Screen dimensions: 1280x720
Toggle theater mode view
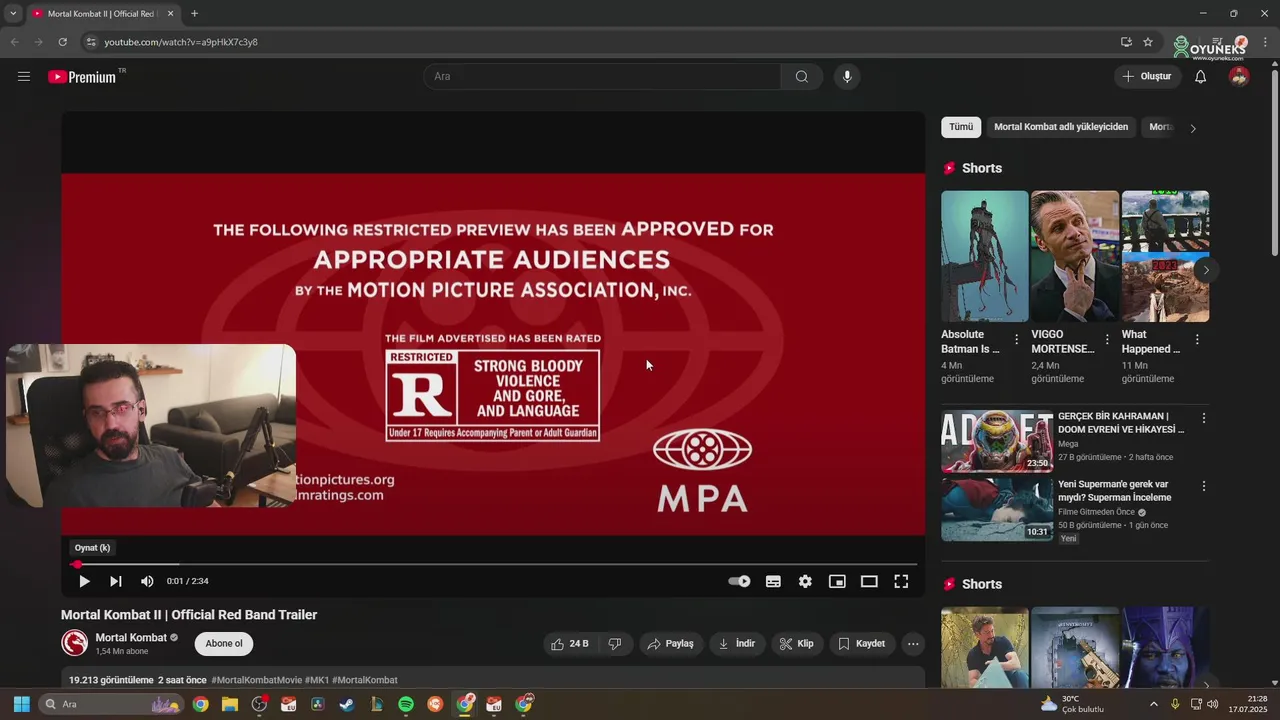click(x=869, y=581)
